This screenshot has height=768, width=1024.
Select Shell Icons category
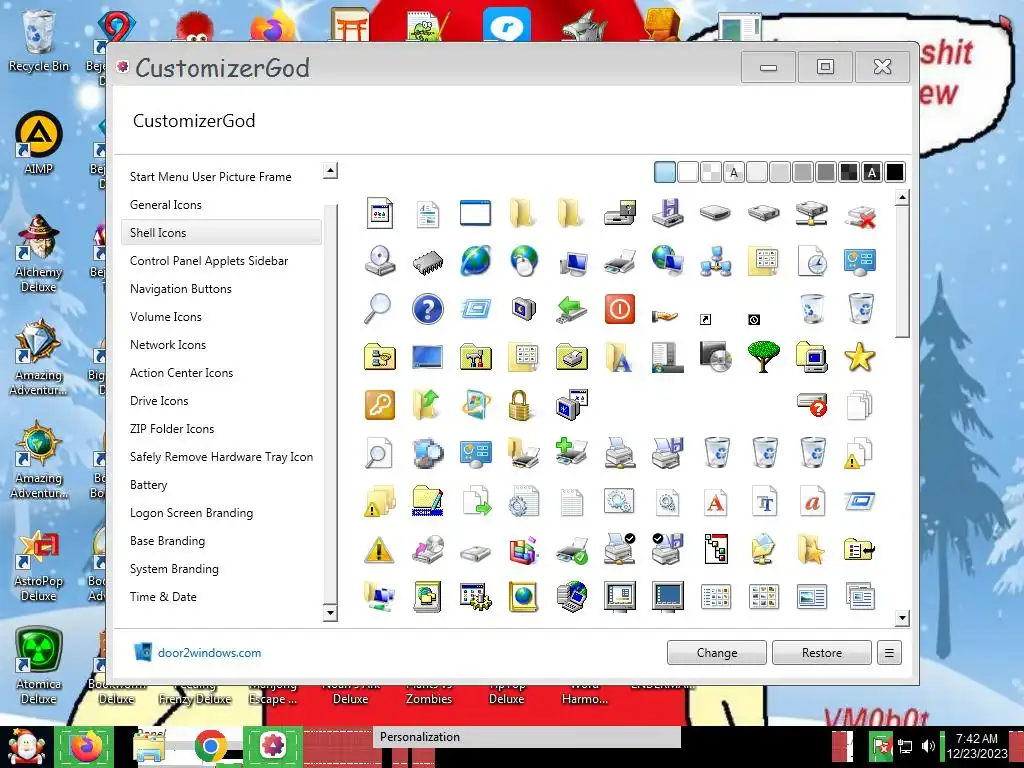point(221,233)
